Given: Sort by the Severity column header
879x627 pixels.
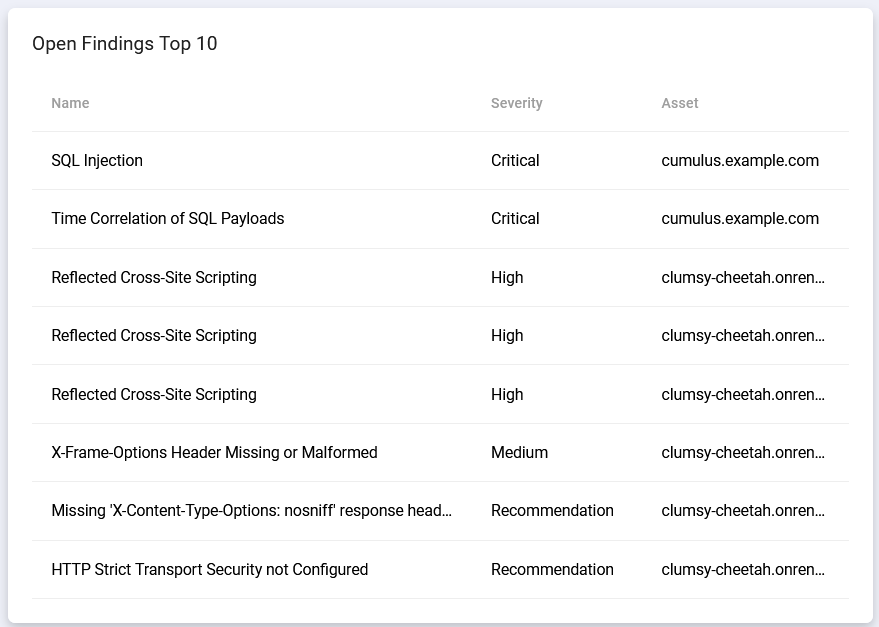Looking at the screenshot, I should click(516, 103).
